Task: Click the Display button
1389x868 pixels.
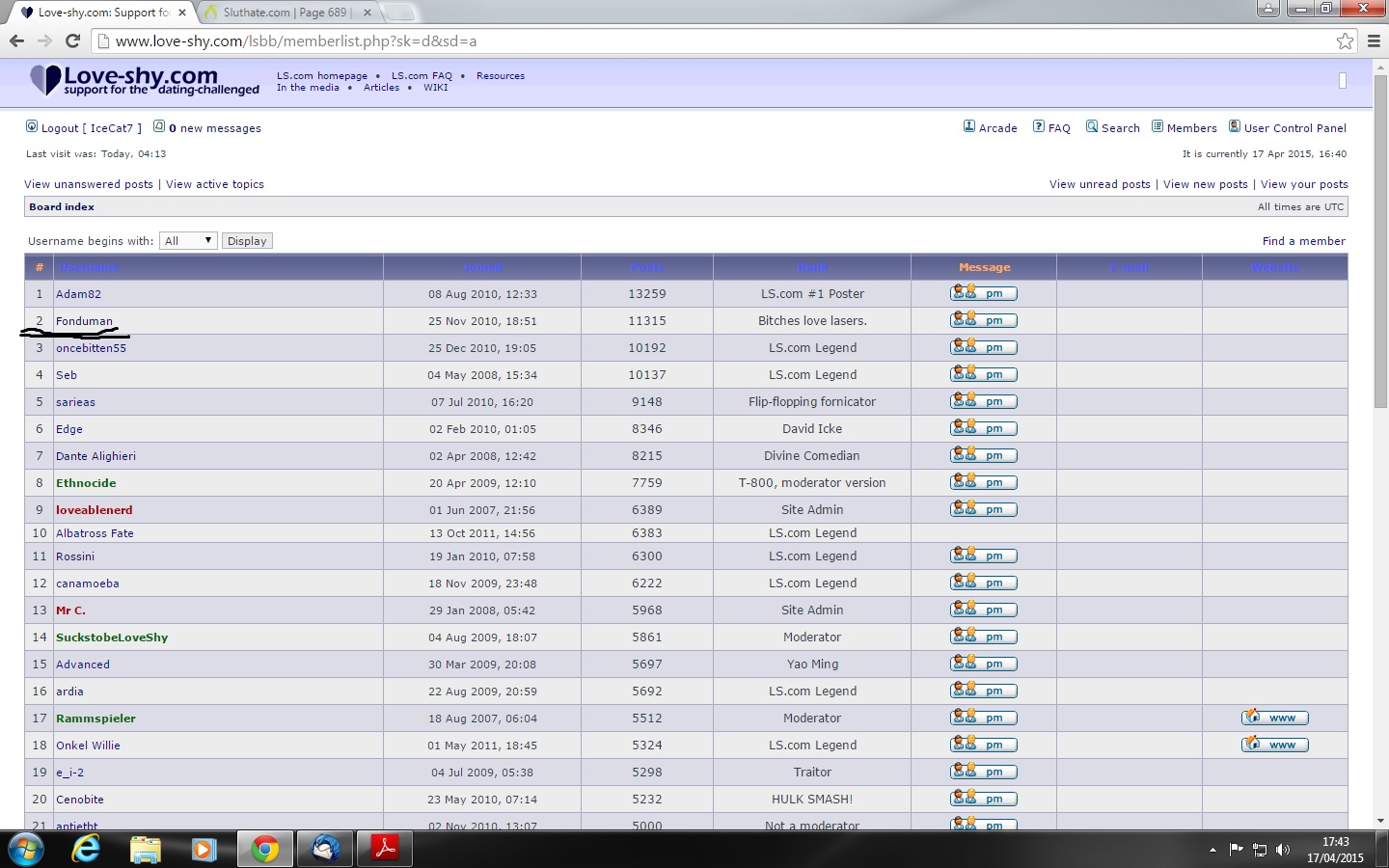Action: (x=247, y=241)
